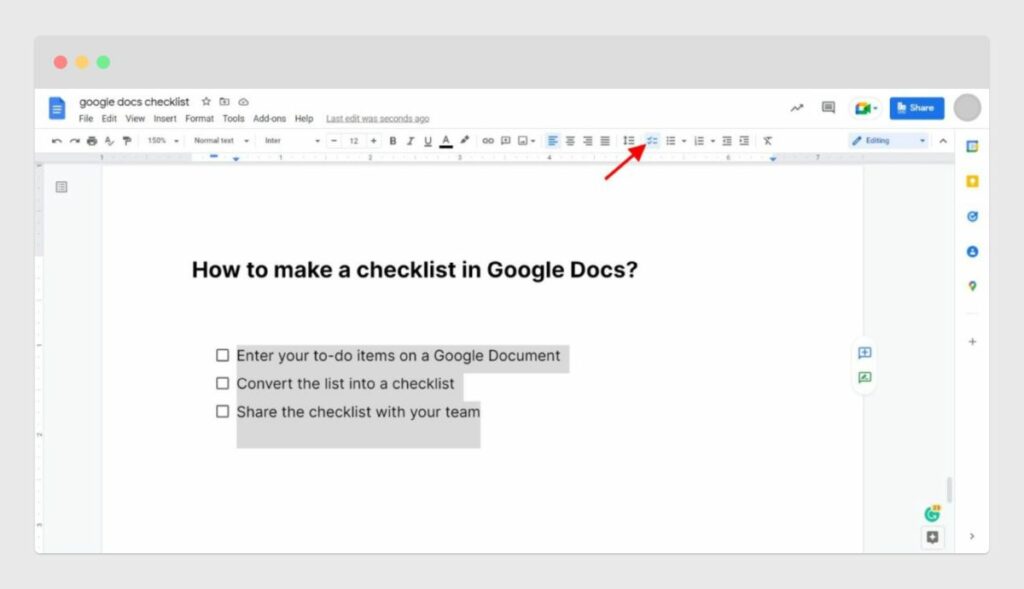The image size is (1024, 589).
Task: Open the Insert menu
Action: coord(165,117)
